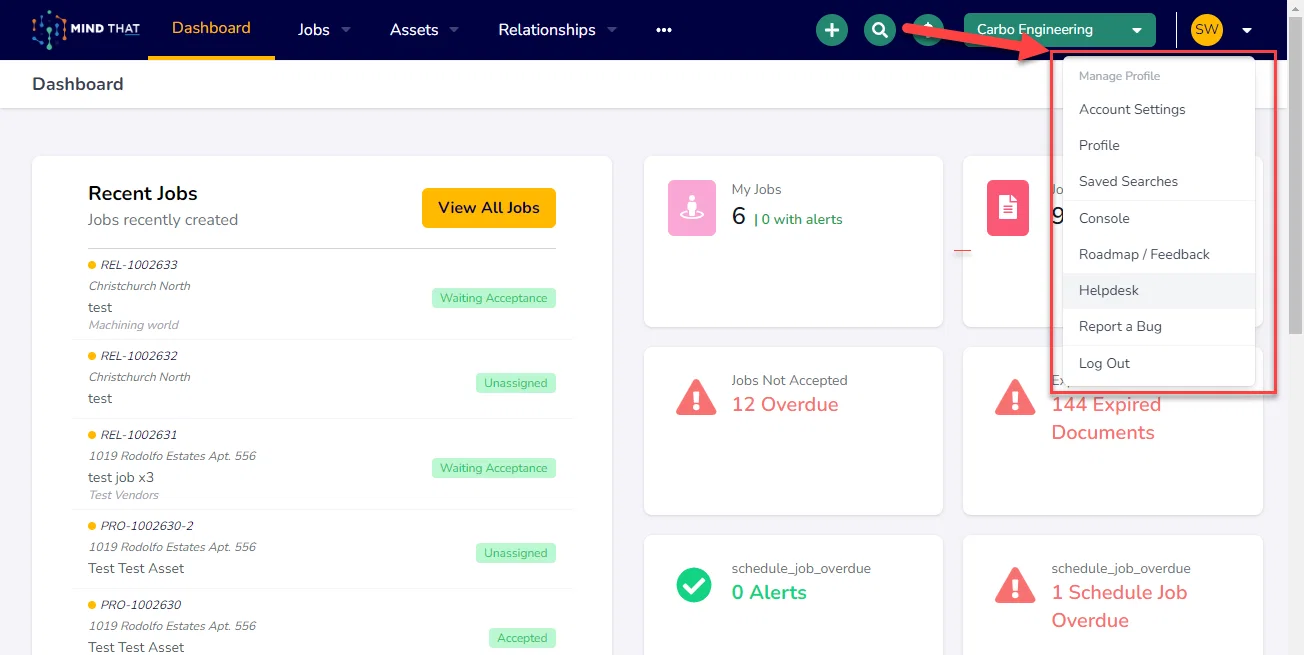This screenshot has width=1304, height=655.
Task: Open job REL-1002633
Action: [139, 265]
